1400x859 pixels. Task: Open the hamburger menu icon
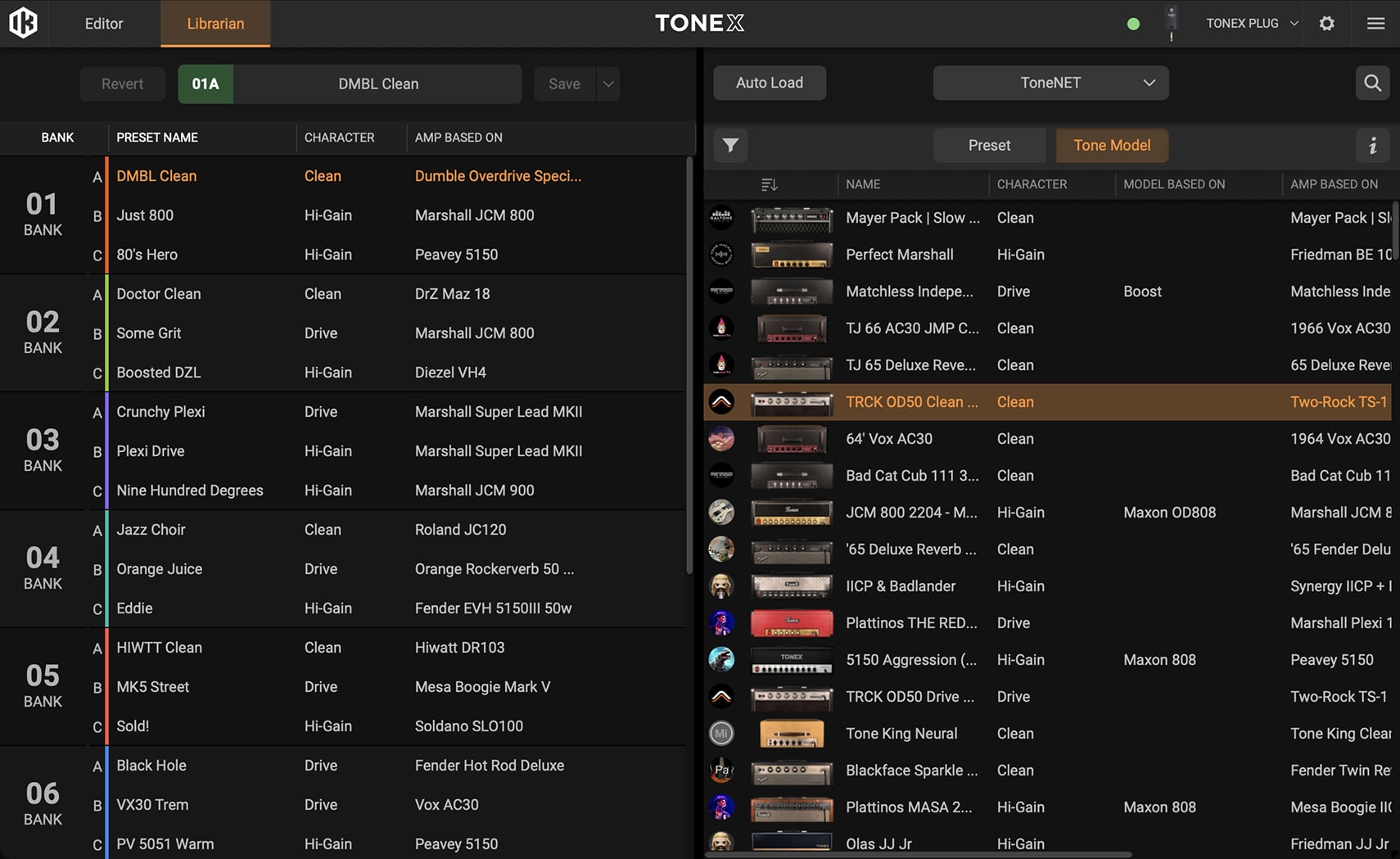click(1375, 23)
